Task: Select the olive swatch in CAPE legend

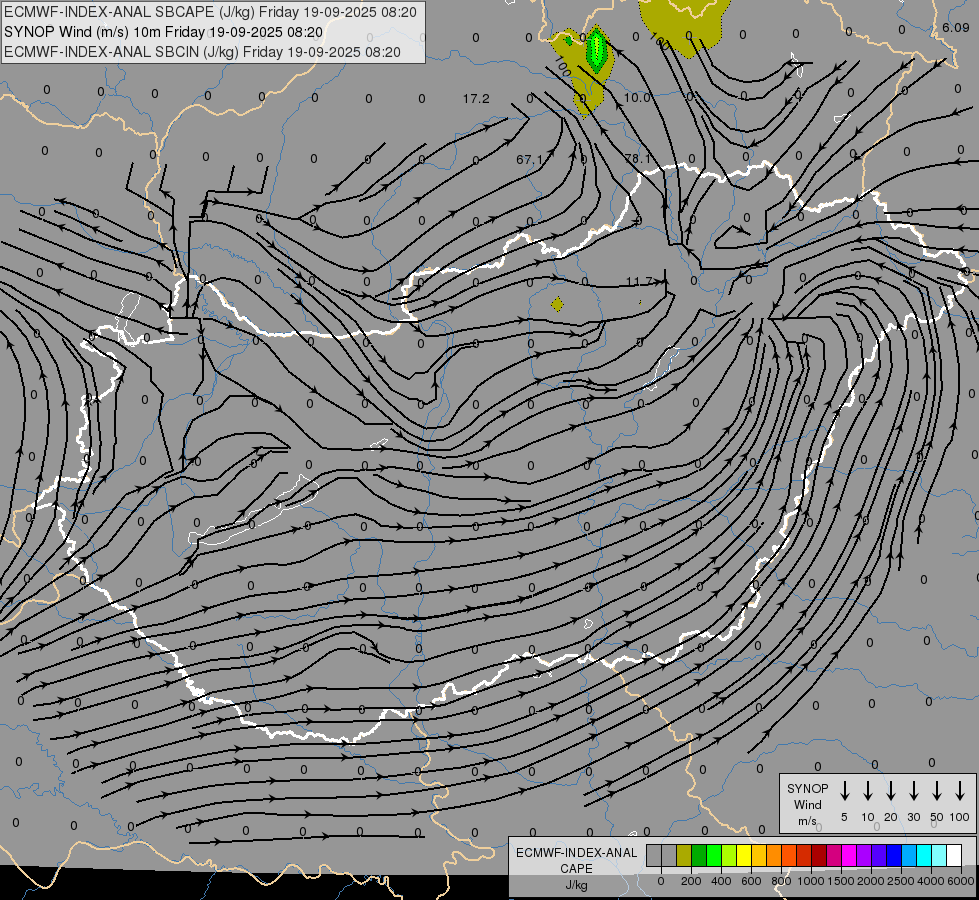Action: pyautogui.click(x=684, y=855)
